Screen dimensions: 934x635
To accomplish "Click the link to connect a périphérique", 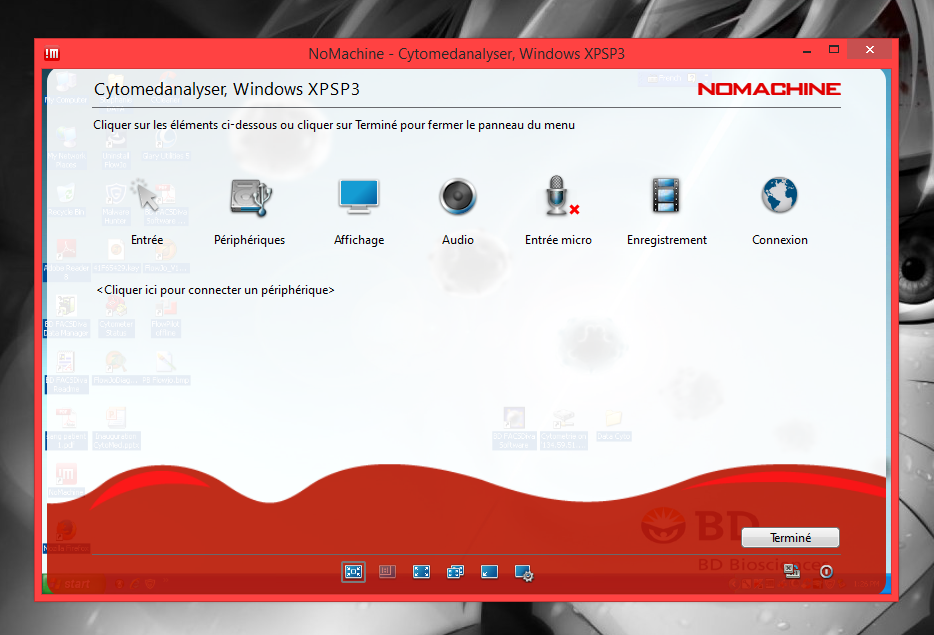I will tap(216, 290).
